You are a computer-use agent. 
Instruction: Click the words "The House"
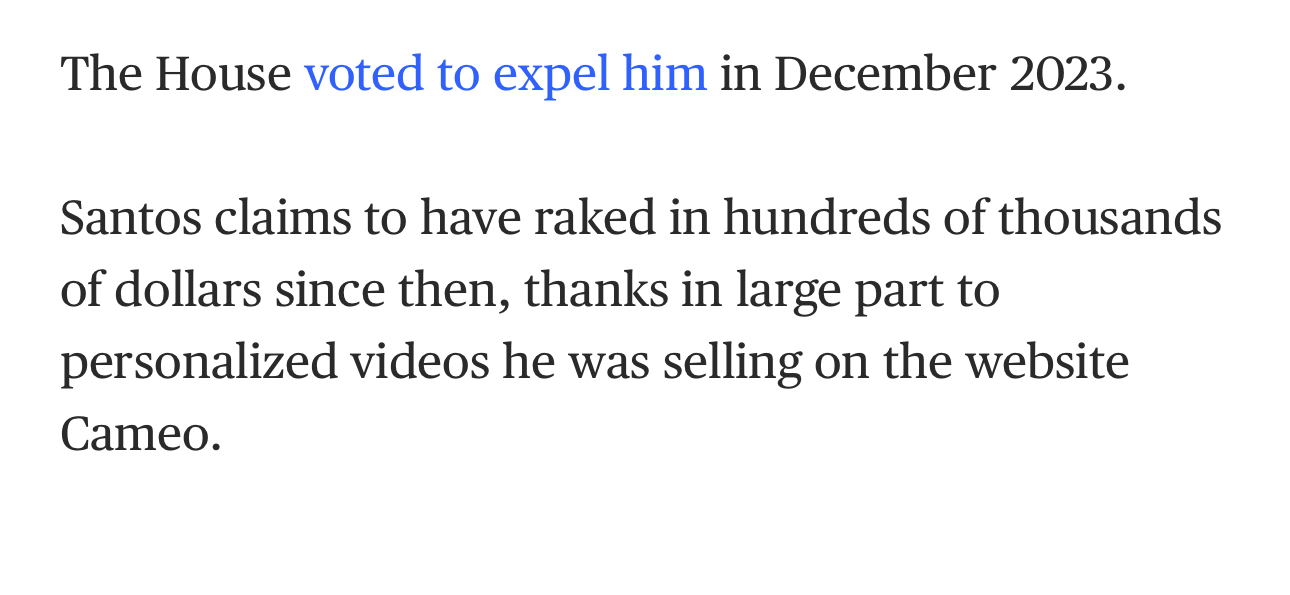pyautogui.click(x=175, y=75)
